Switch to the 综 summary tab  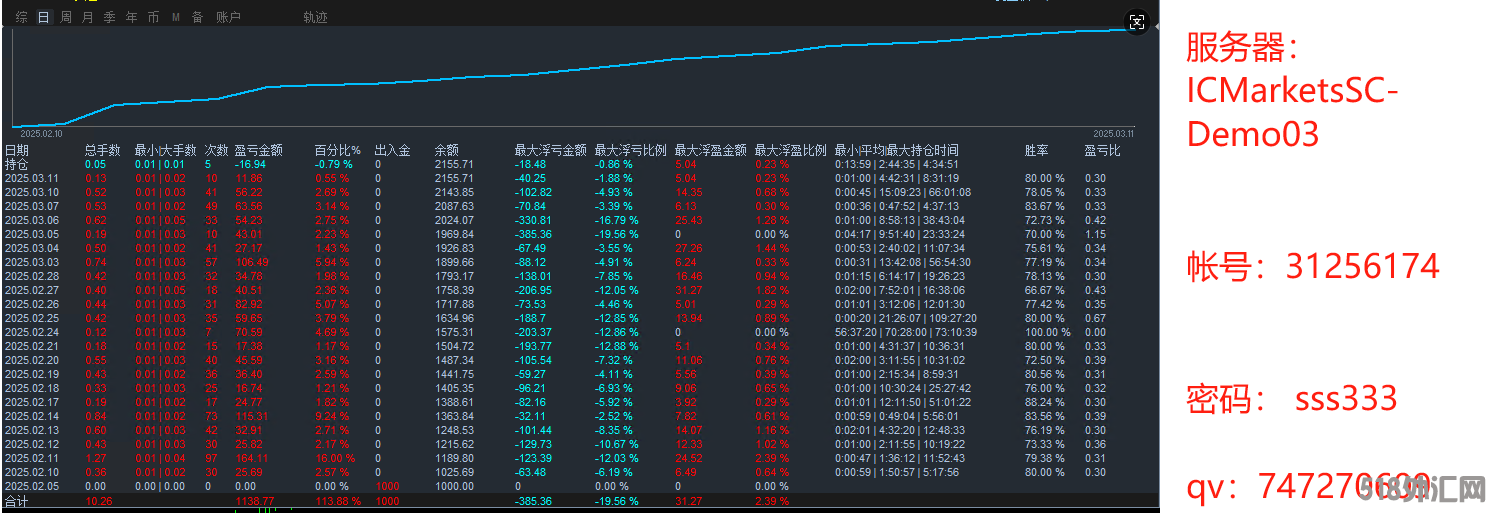tap(21, 17)
